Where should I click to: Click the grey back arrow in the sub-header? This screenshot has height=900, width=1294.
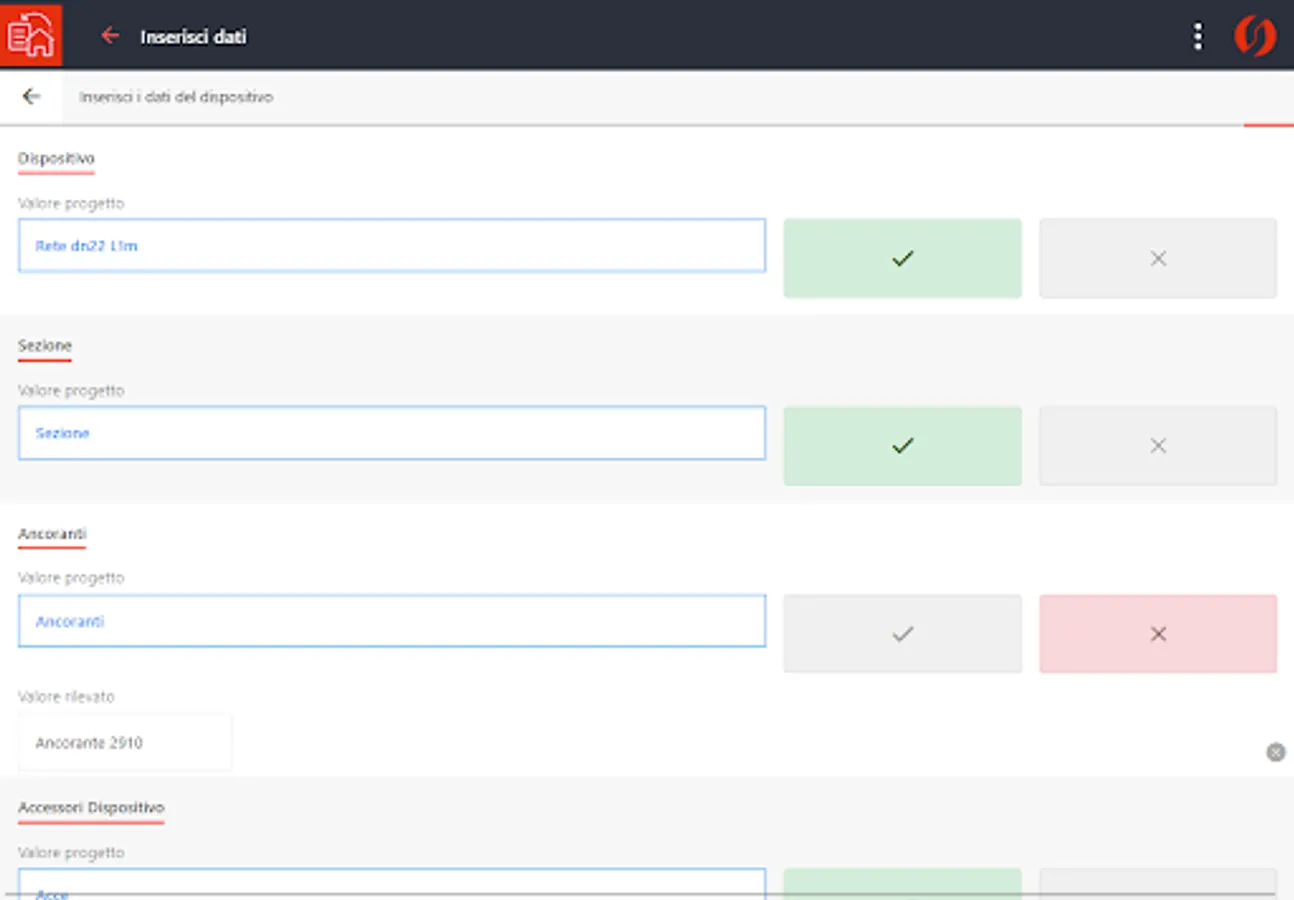point(31,96)
